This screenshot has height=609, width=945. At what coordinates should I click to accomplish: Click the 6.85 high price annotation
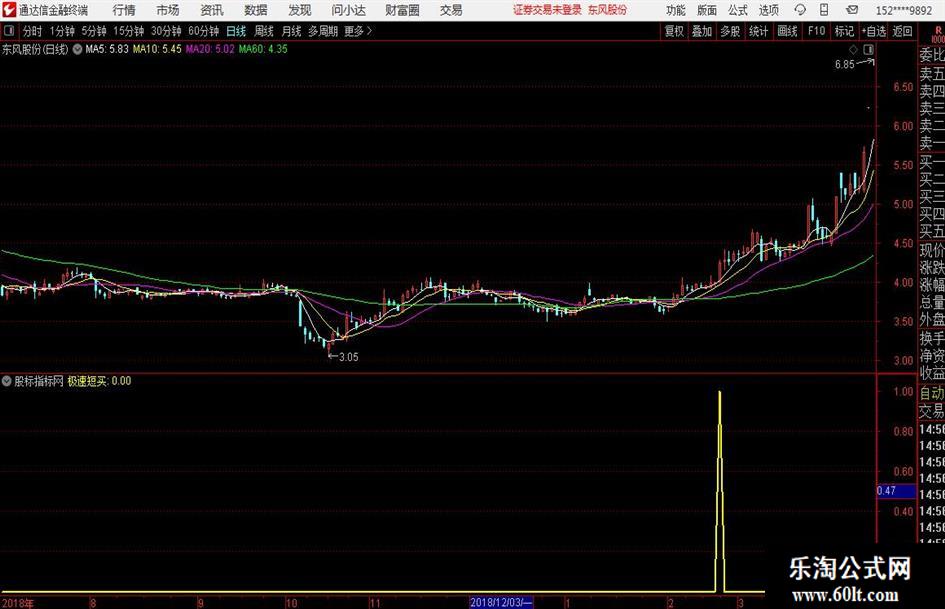pos(853,64)
